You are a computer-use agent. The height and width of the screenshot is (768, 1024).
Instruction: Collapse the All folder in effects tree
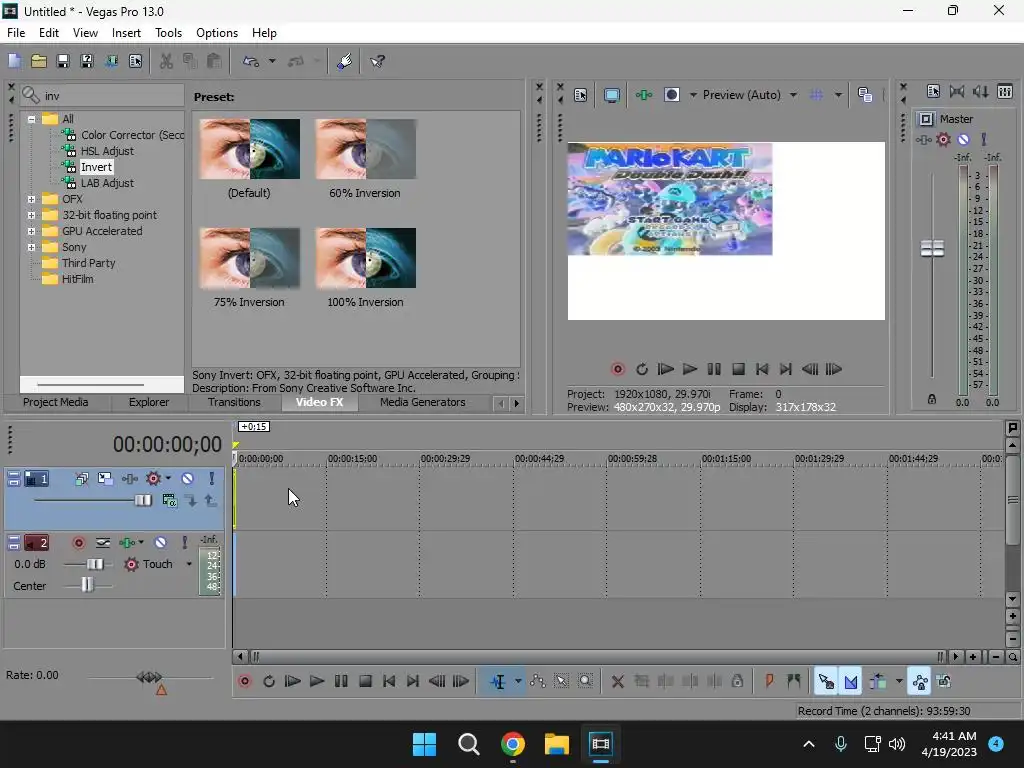pos(31,119)
